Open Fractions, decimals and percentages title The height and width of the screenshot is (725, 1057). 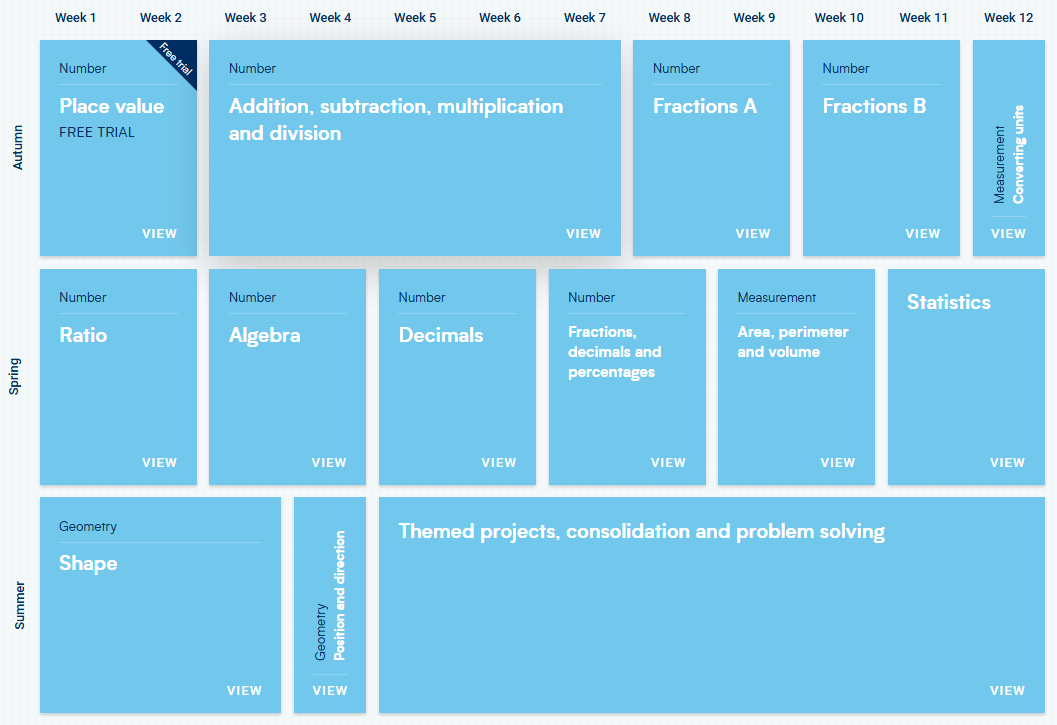[614, 352]
